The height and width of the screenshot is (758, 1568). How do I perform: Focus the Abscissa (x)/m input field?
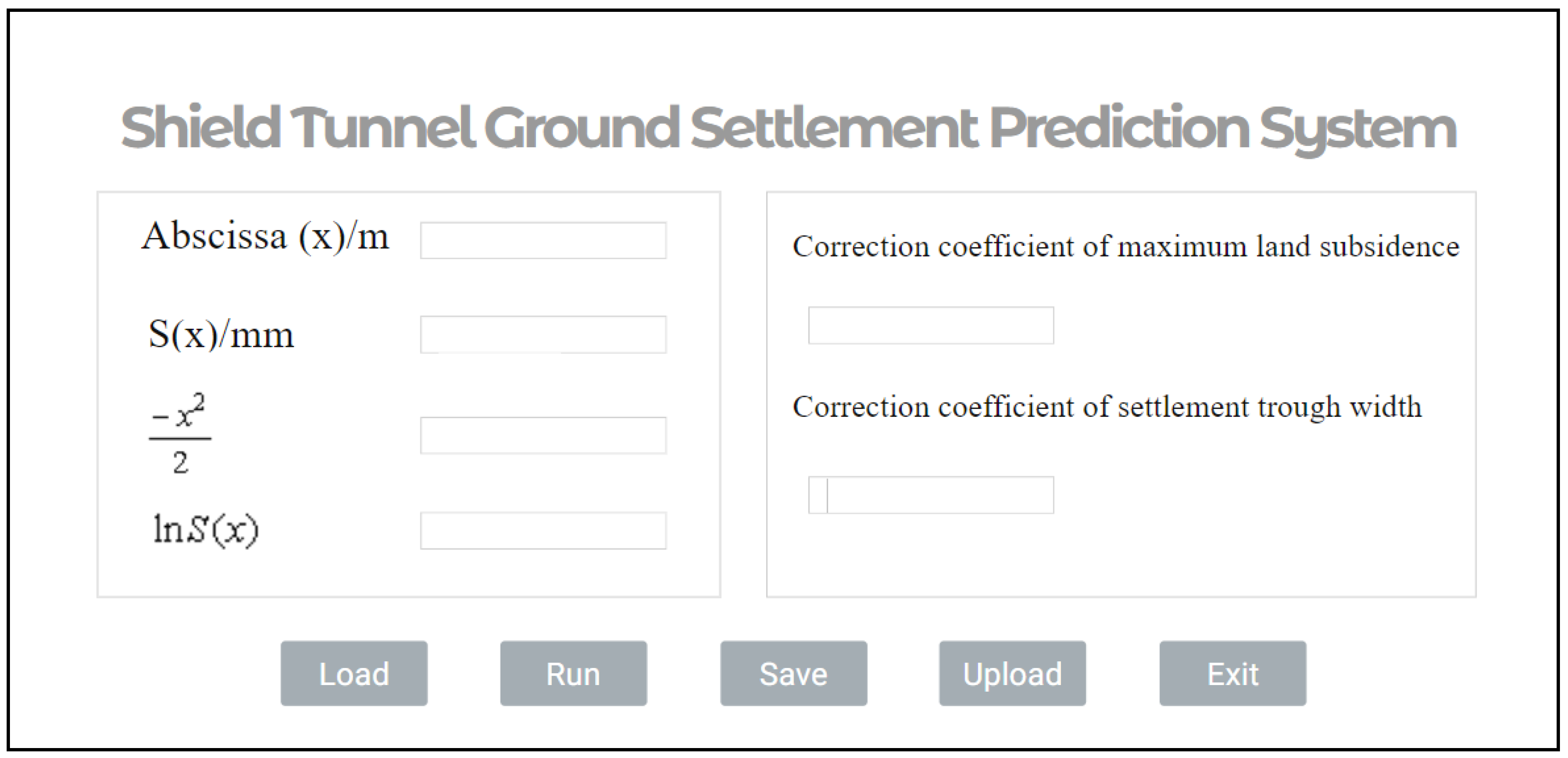543,240
